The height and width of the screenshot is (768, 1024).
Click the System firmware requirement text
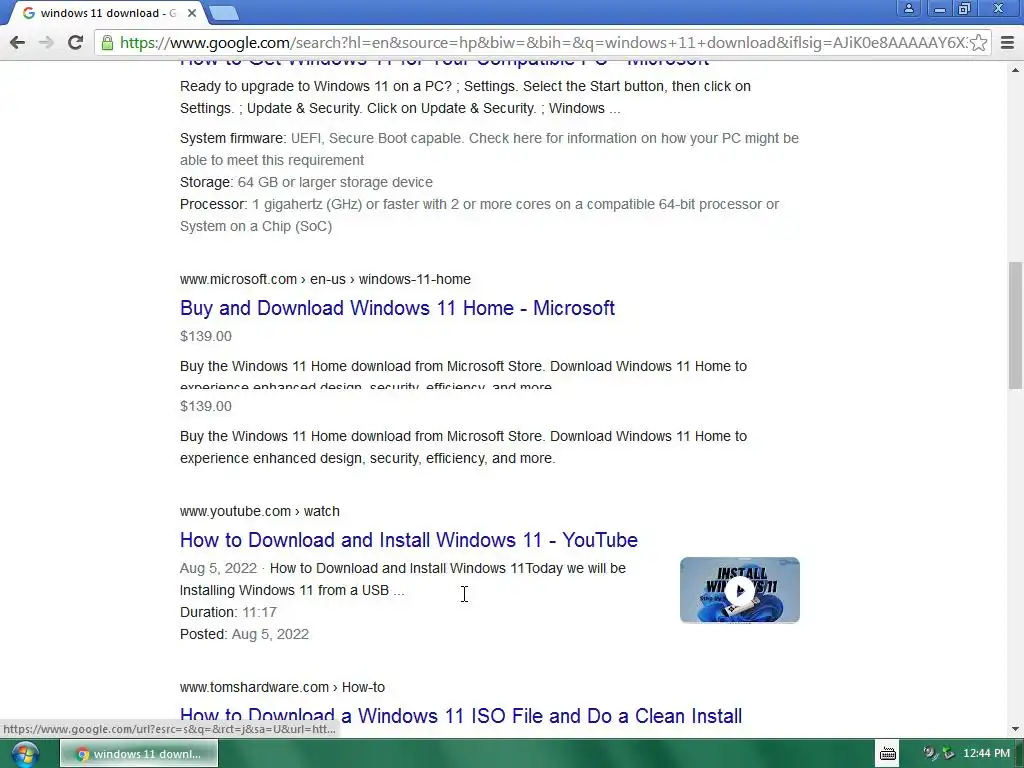[x=489, y=150]
